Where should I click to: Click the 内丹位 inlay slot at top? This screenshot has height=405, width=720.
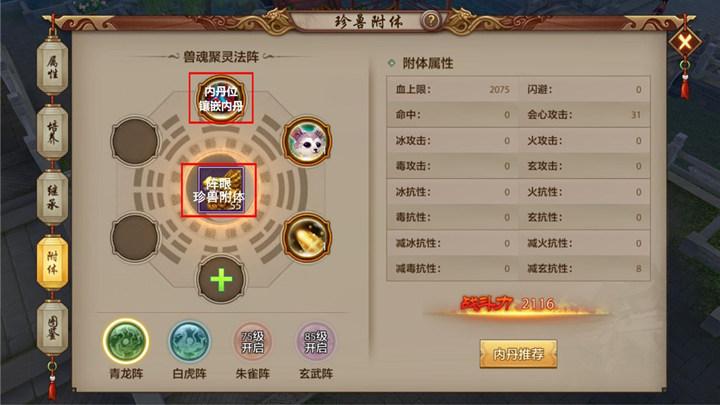pos(221,98)
